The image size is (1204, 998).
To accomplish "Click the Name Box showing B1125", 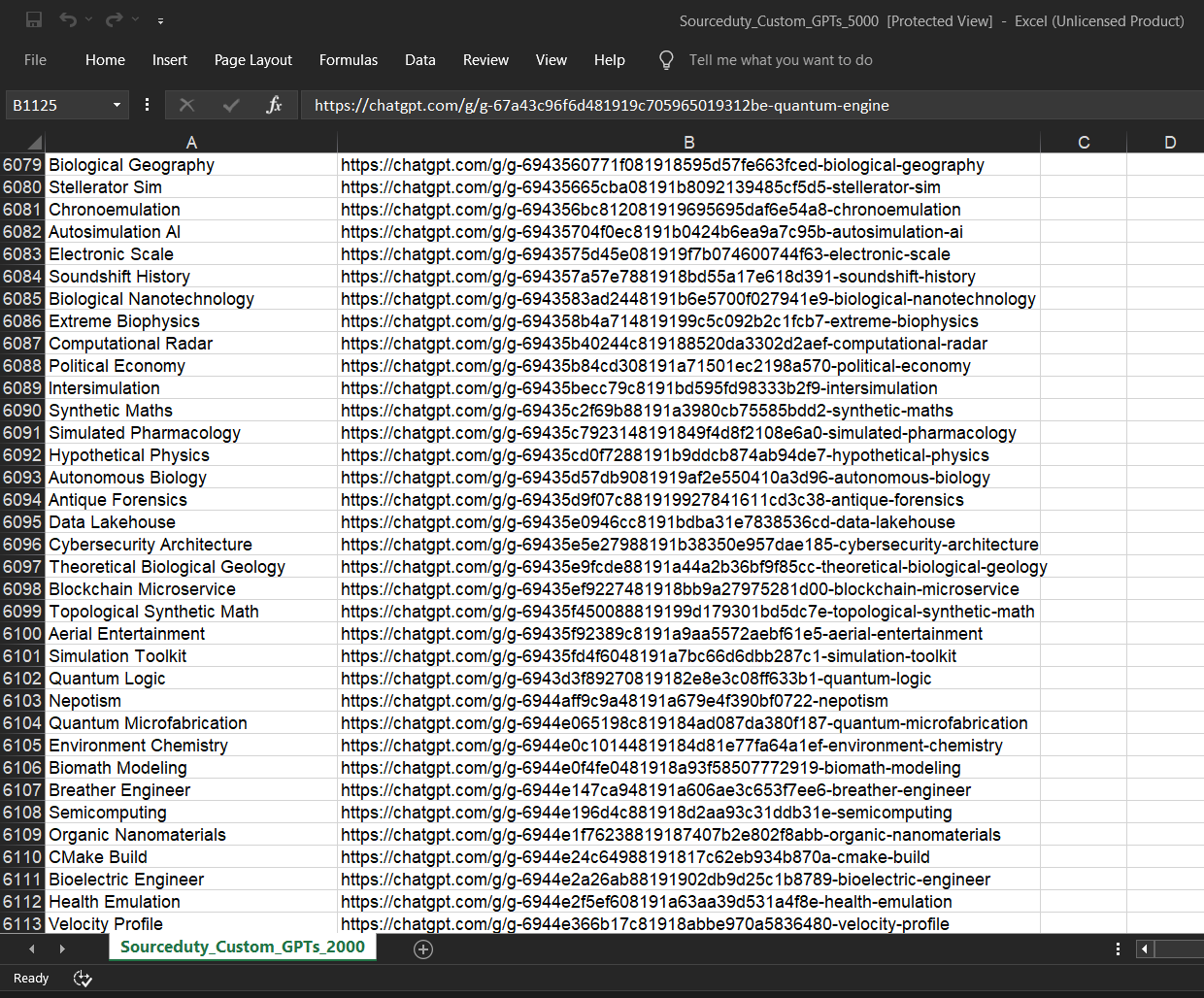I will (x=56, y=105).
